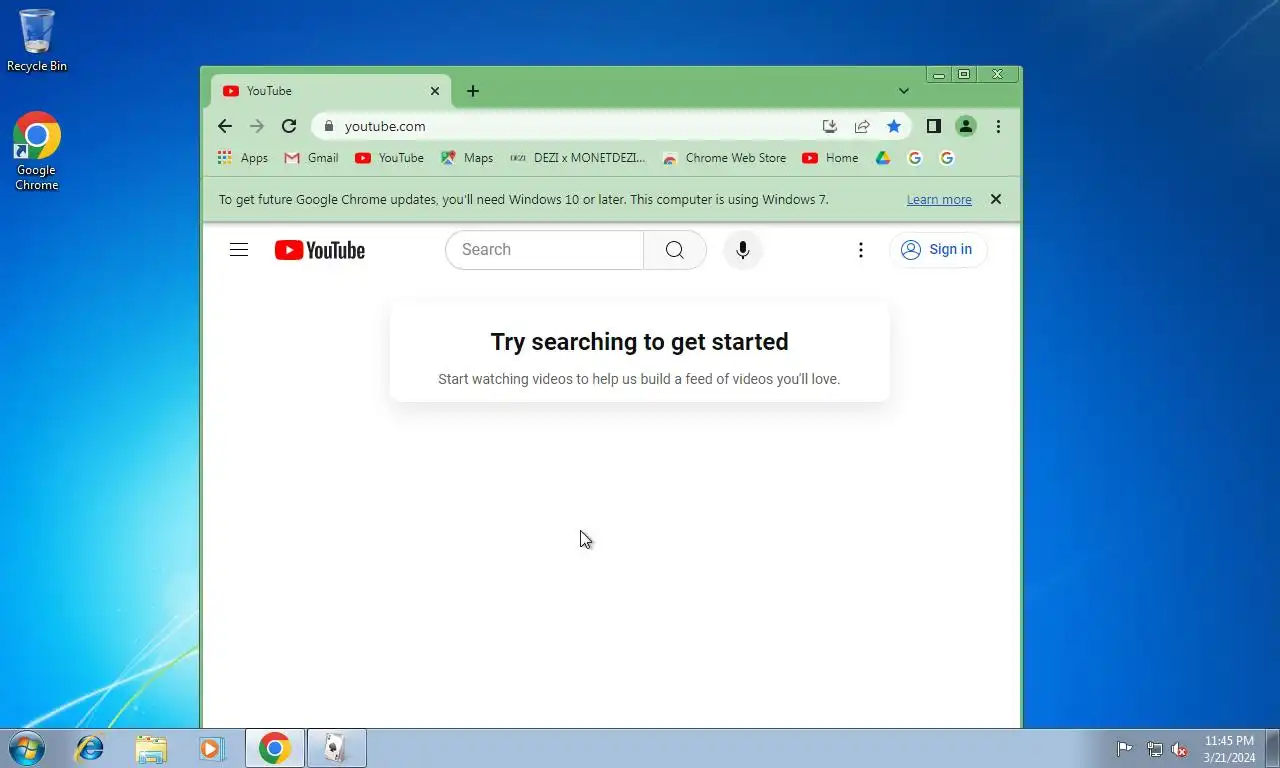Screen dimensions: 1280x768
Task: Launch Internet Explorer from taskbar
Action: [x=90, y=748]
